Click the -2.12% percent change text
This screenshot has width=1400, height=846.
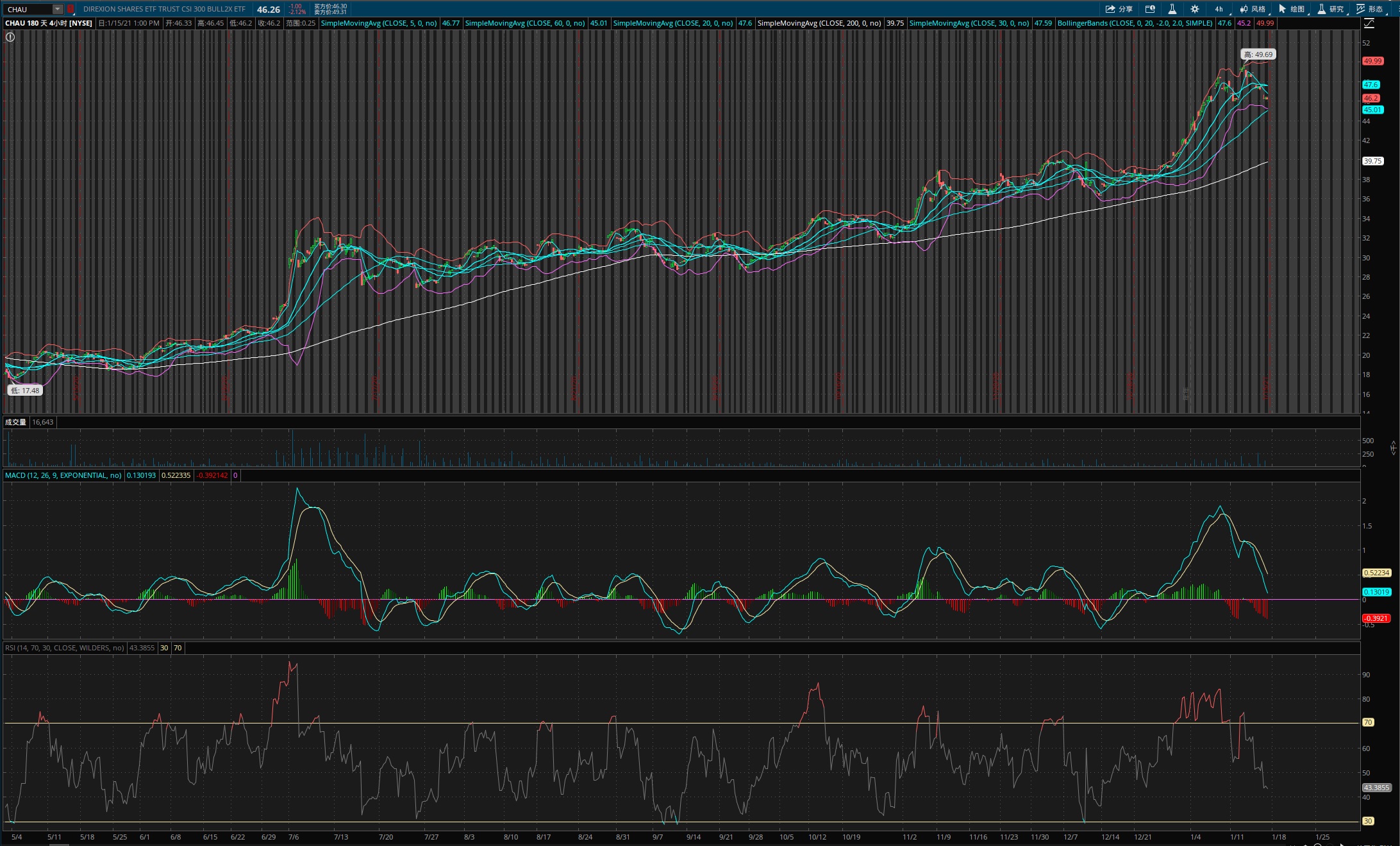pos(297,12)
